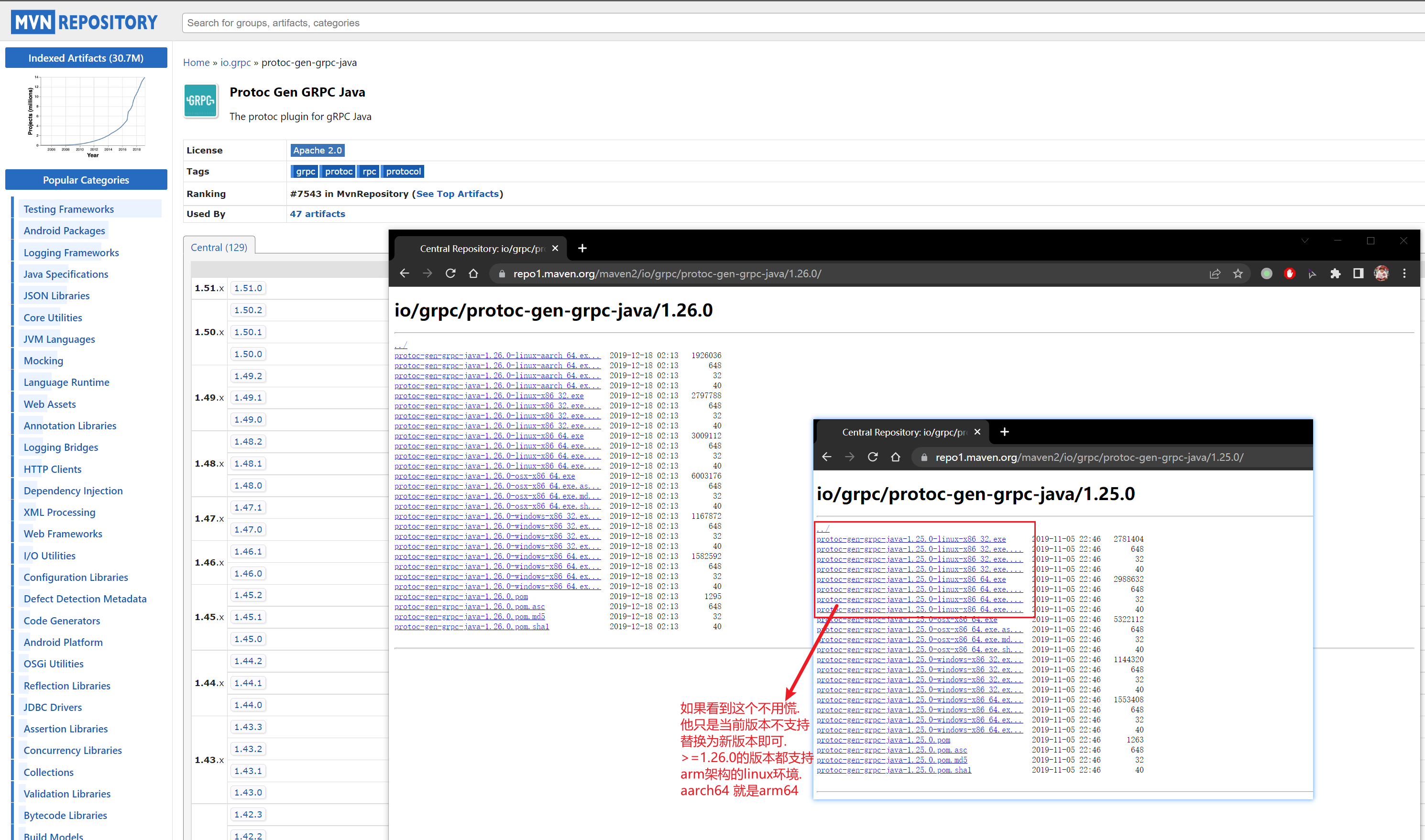
Task: Toggle the browser side panel icon
Action: (1358, 274)
